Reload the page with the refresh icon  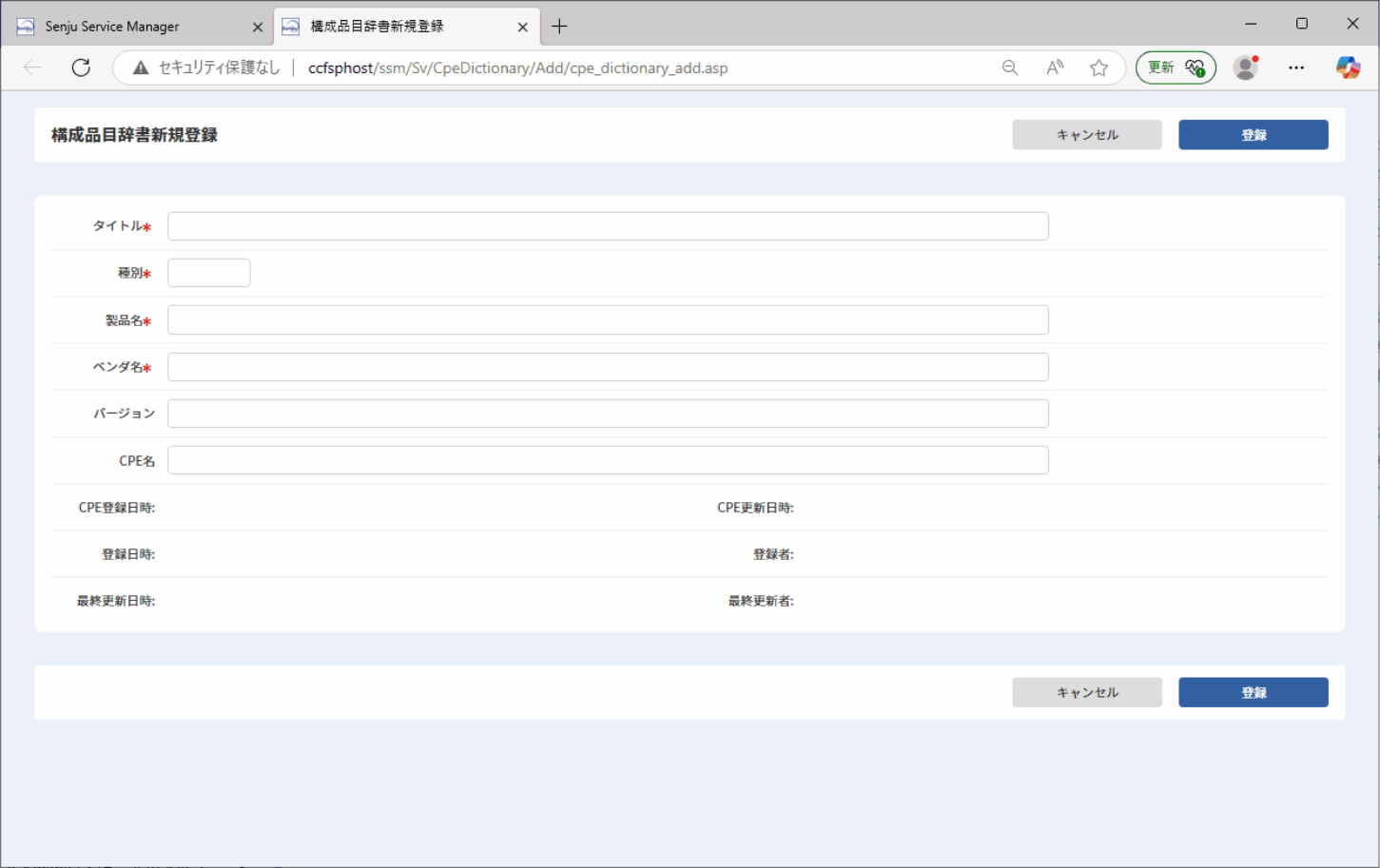[81, 68]
